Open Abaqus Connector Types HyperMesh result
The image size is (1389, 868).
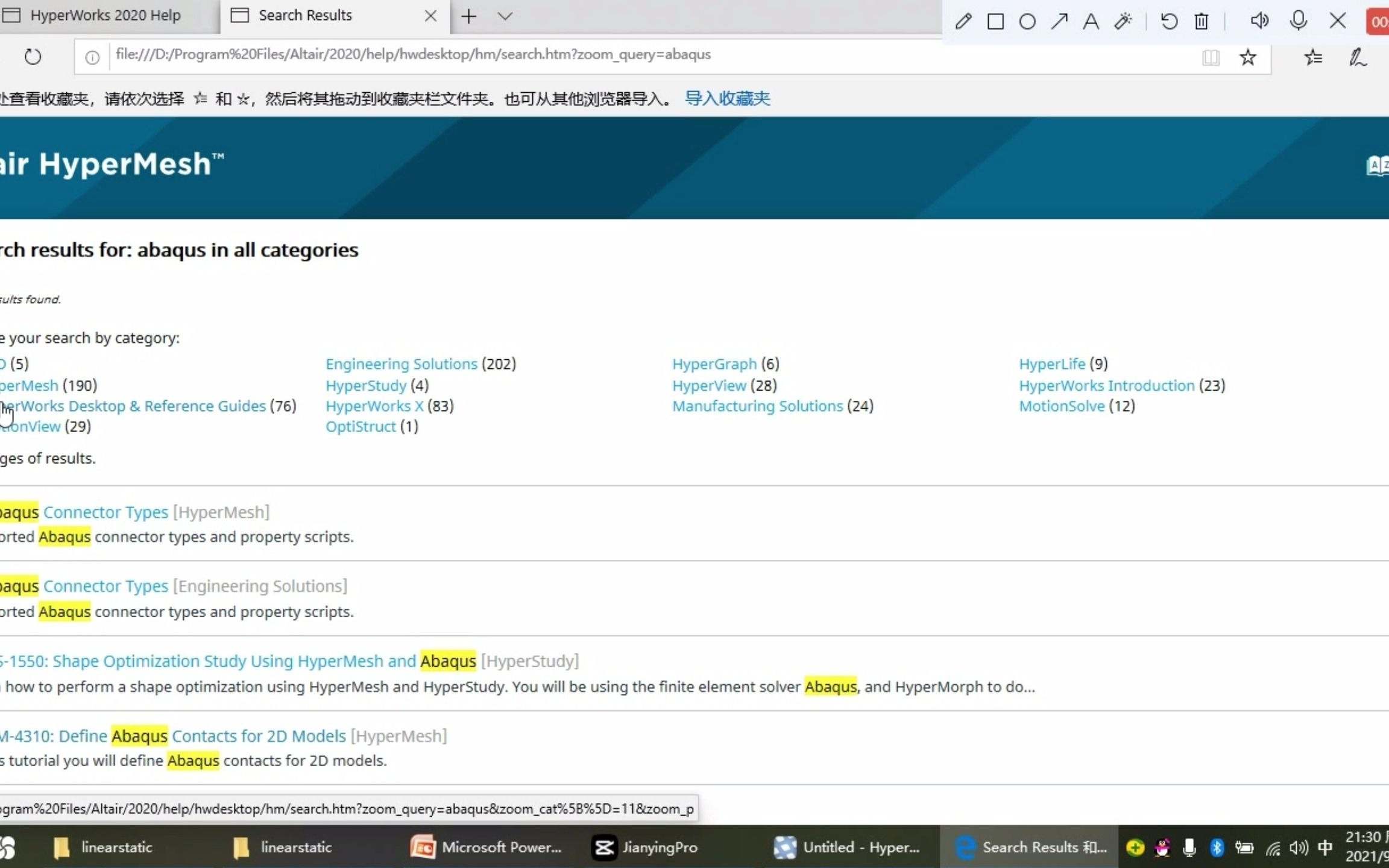point(84,512)
